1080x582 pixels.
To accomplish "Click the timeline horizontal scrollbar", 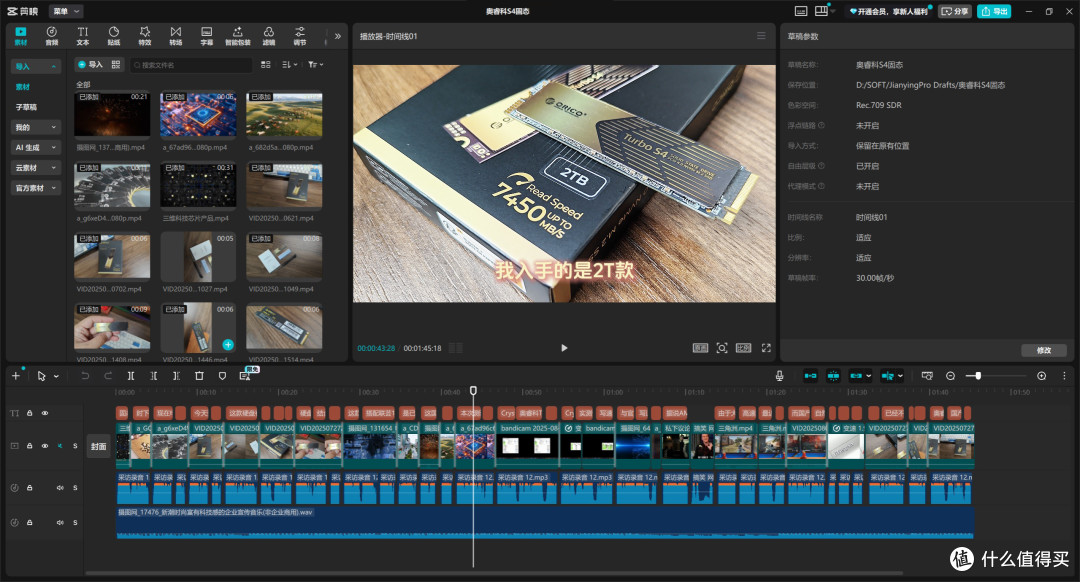I will 494,572.
